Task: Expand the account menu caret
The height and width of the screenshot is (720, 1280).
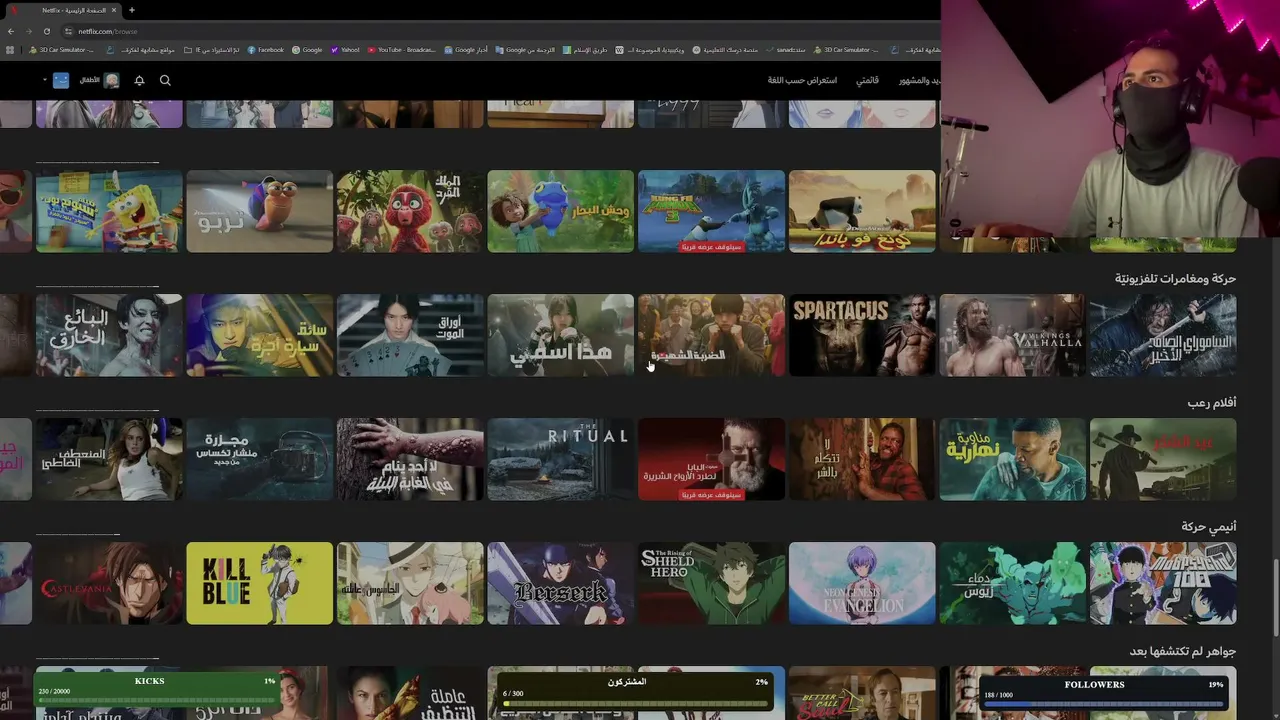Action: (x=45, y=80)
